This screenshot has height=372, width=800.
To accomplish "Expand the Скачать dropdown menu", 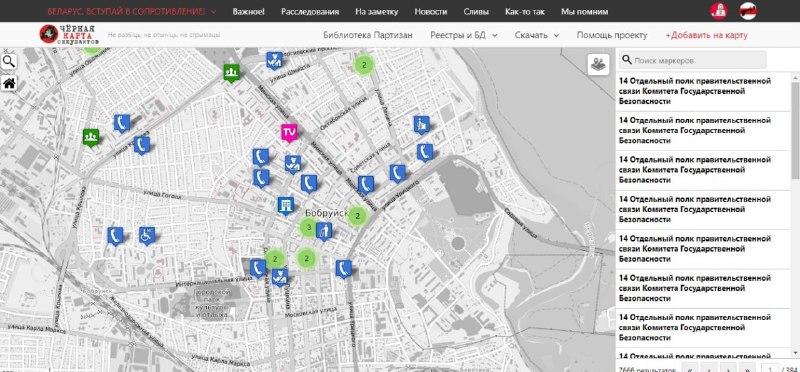I will (x=537, y=35).
